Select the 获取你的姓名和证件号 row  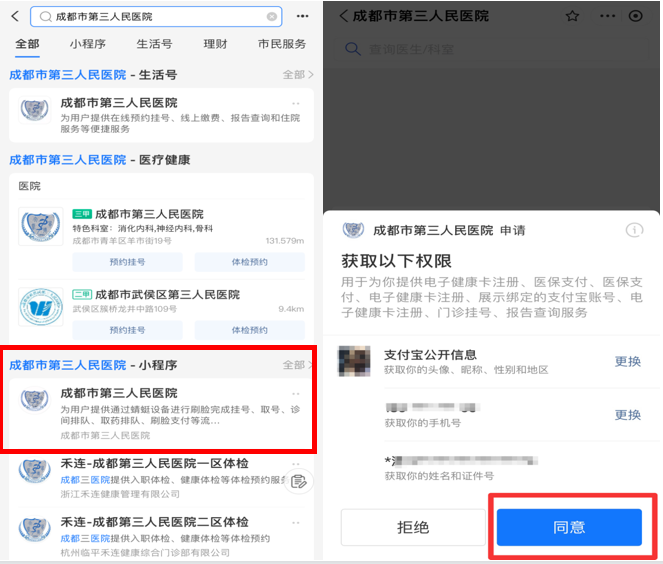tap(491, 468)
